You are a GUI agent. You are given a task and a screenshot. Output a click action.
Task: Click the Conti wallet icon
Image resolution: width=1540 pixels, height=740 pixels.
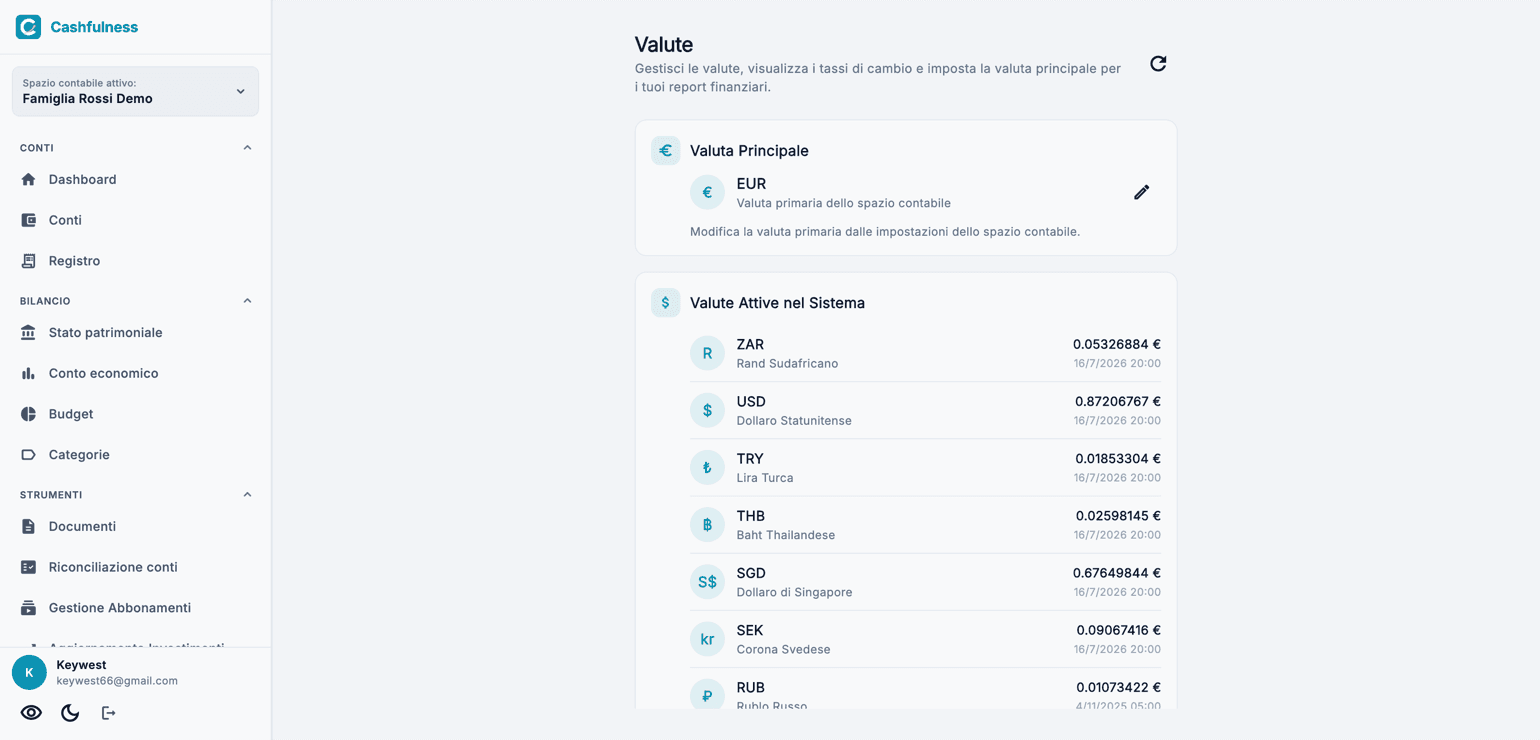(28, 220)
